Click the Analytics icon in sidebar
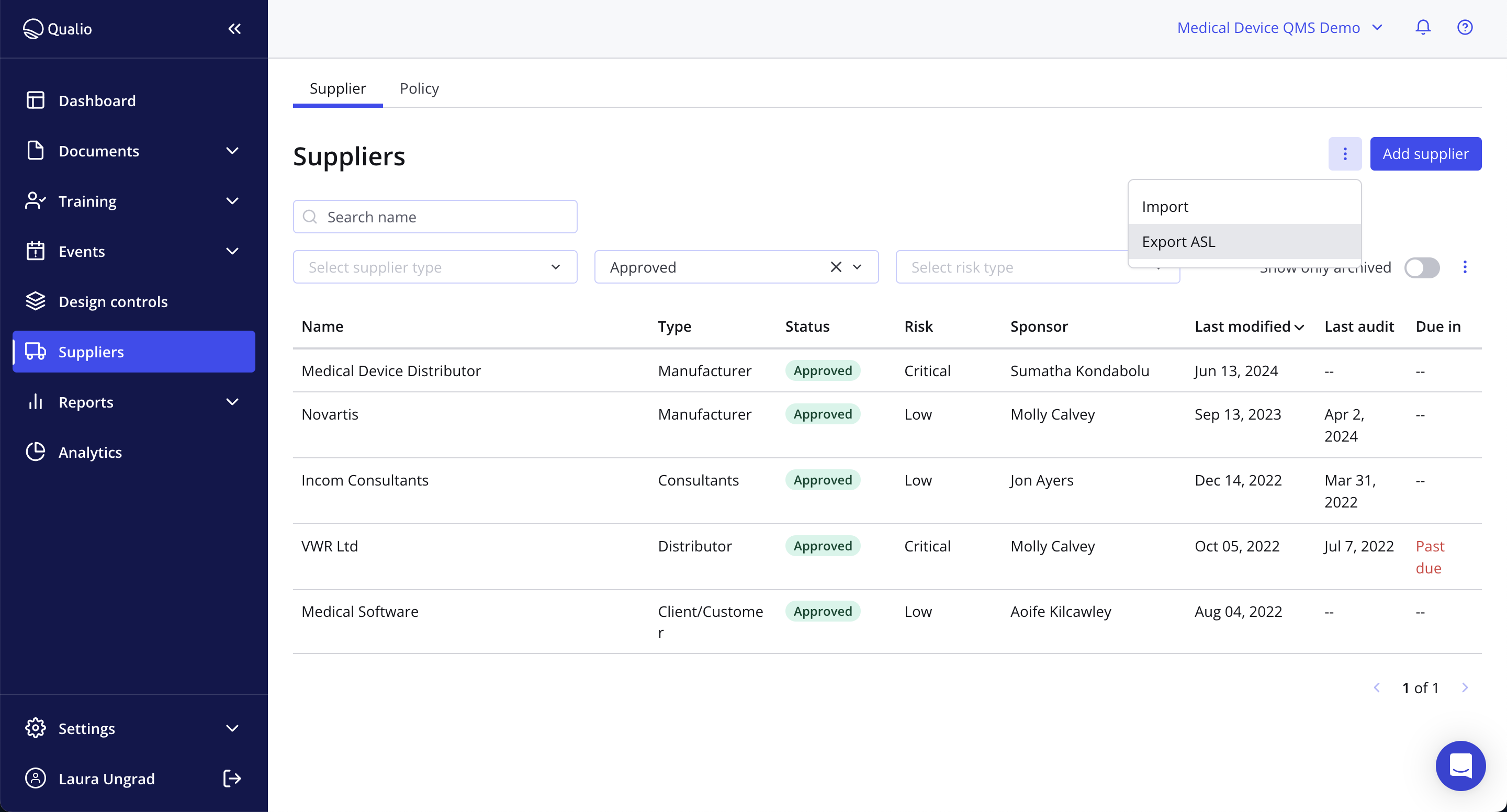This screenshot has height=812, width=1507. point(35,452)
